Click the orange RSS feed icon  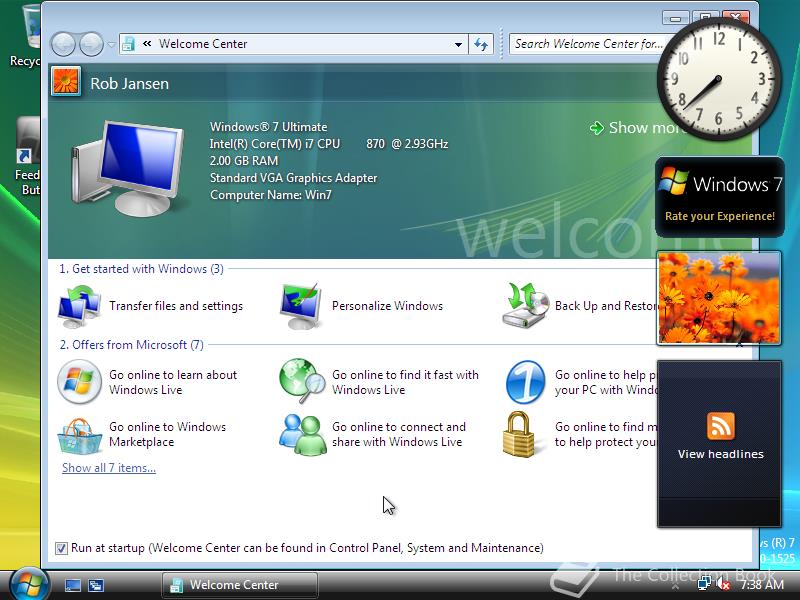tap(721, 426)
